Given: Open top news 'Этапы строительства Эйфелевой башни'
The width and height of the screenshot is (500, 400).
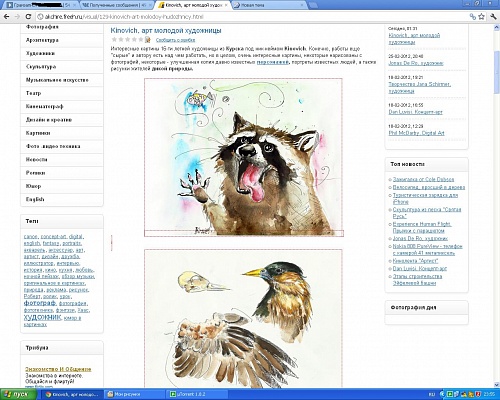Looking at the screenshot, I should (x=417, y=280).
